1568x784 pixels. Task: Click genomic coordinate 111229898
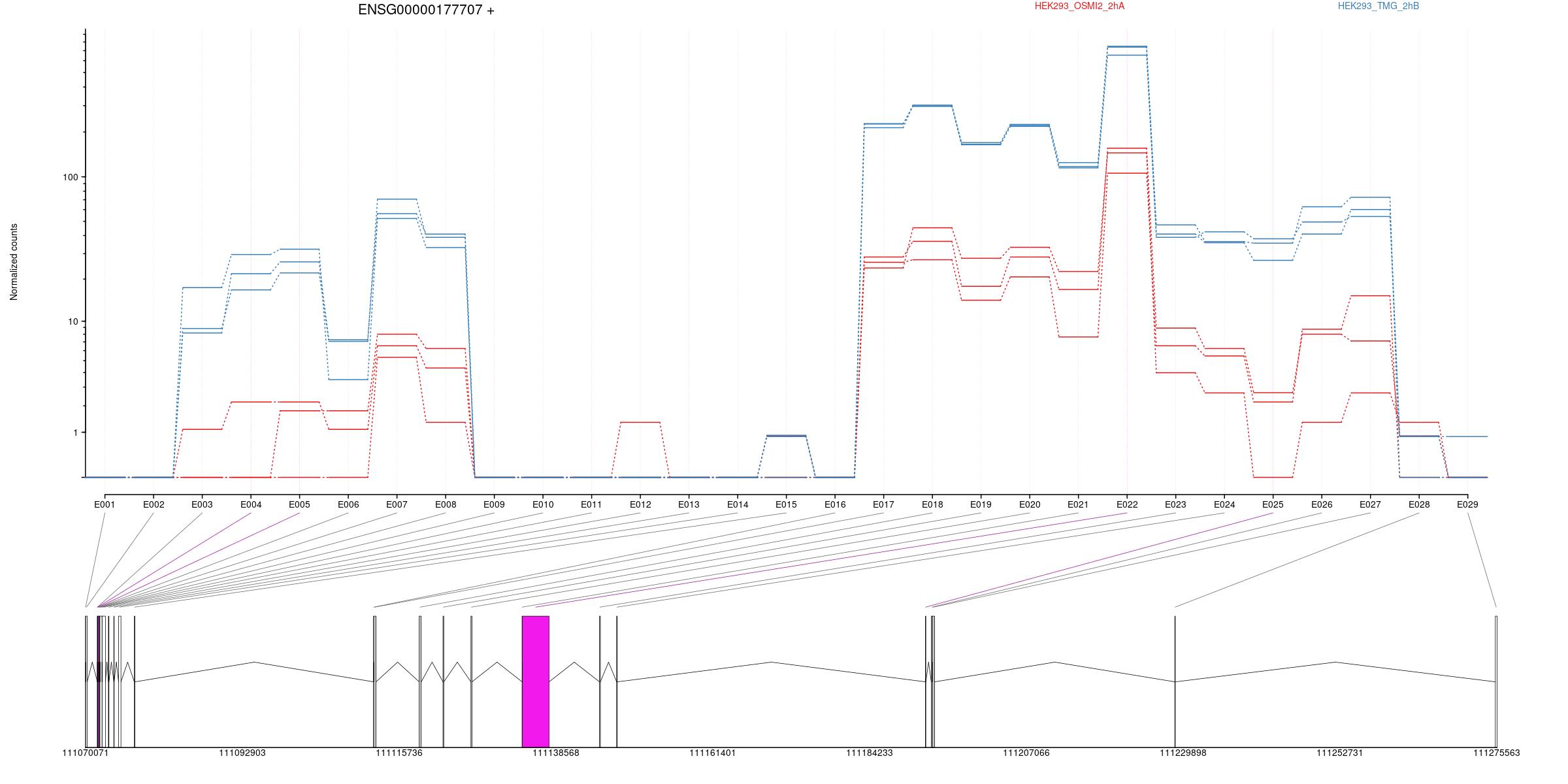click(x=1183, y=753)
